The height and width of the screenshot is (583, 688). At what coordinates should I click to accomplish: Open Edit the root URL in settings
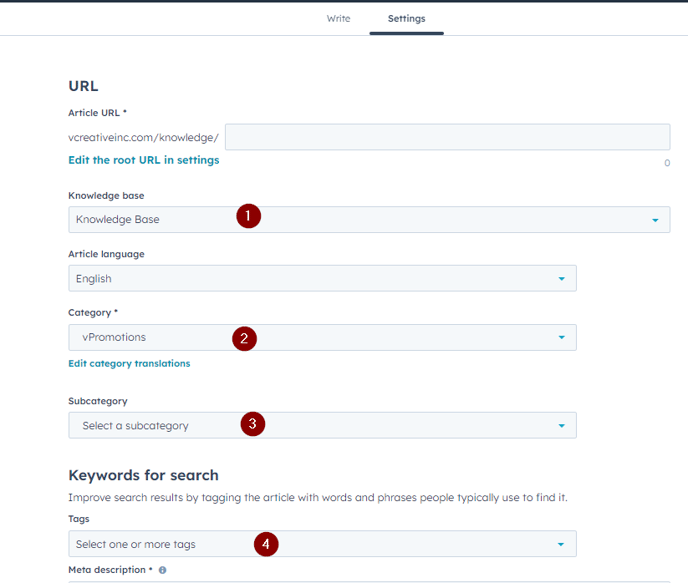click(x=144, y=160)
